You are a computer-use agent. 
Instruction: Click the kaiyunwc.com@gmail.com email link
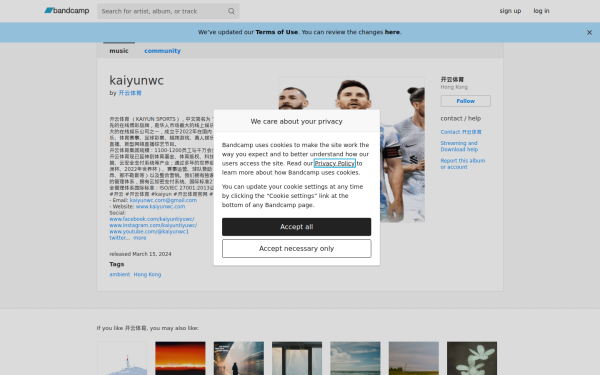point(163,200)
